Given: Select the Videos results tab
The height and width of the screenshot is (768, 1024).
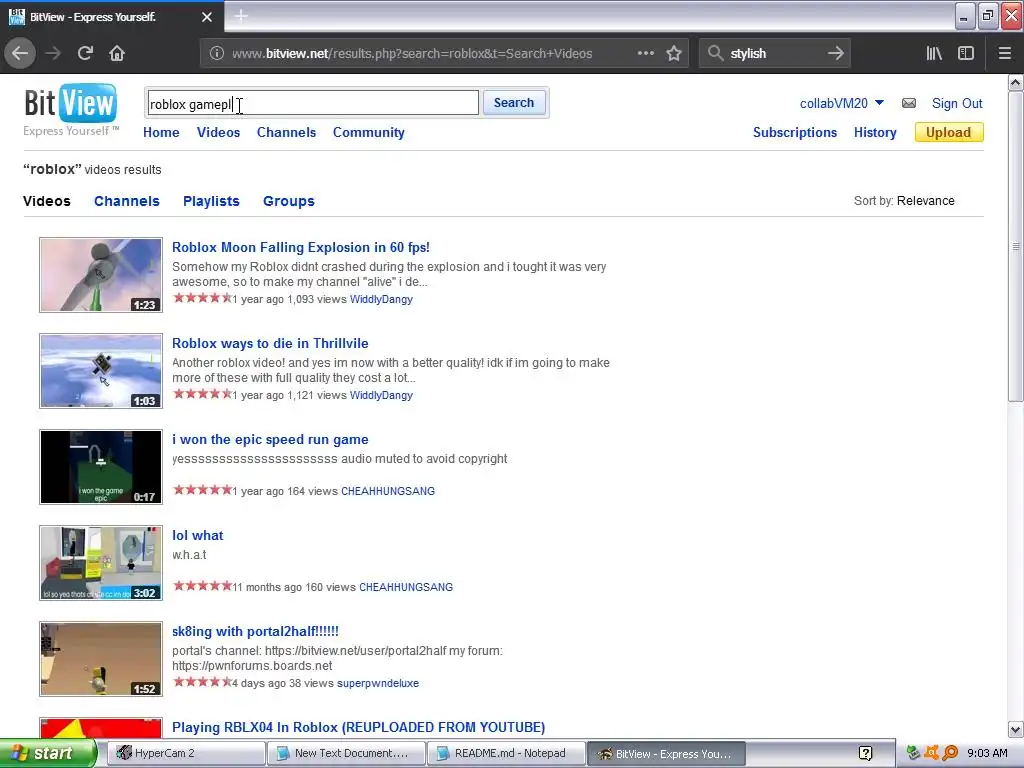Looking at the screenshot, I should pyautogui.click(x=46, y=201).
